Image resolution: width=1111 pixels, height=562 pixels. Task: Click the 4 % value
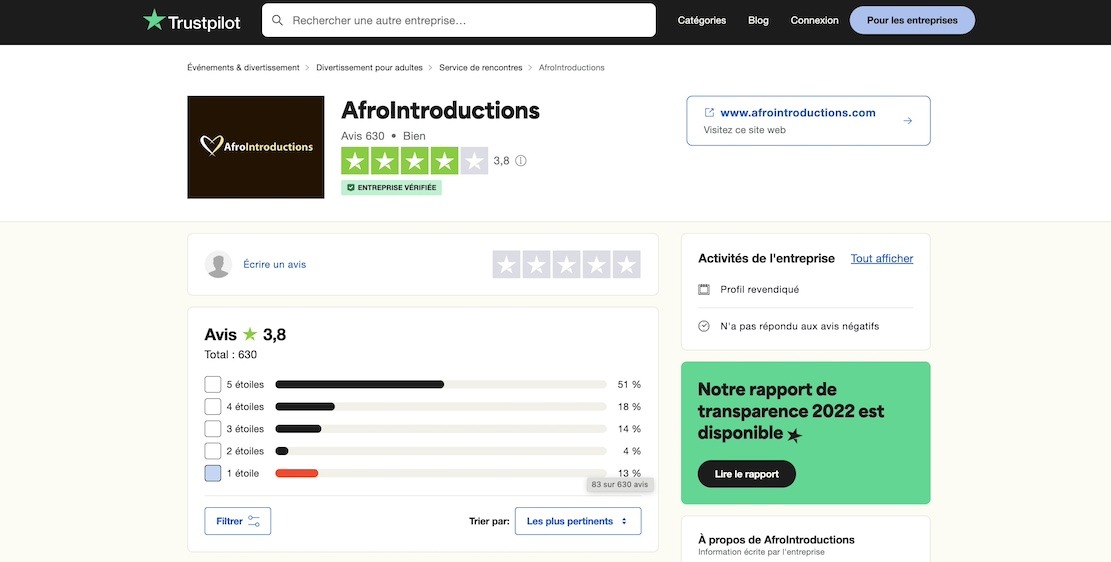(632, 451)
